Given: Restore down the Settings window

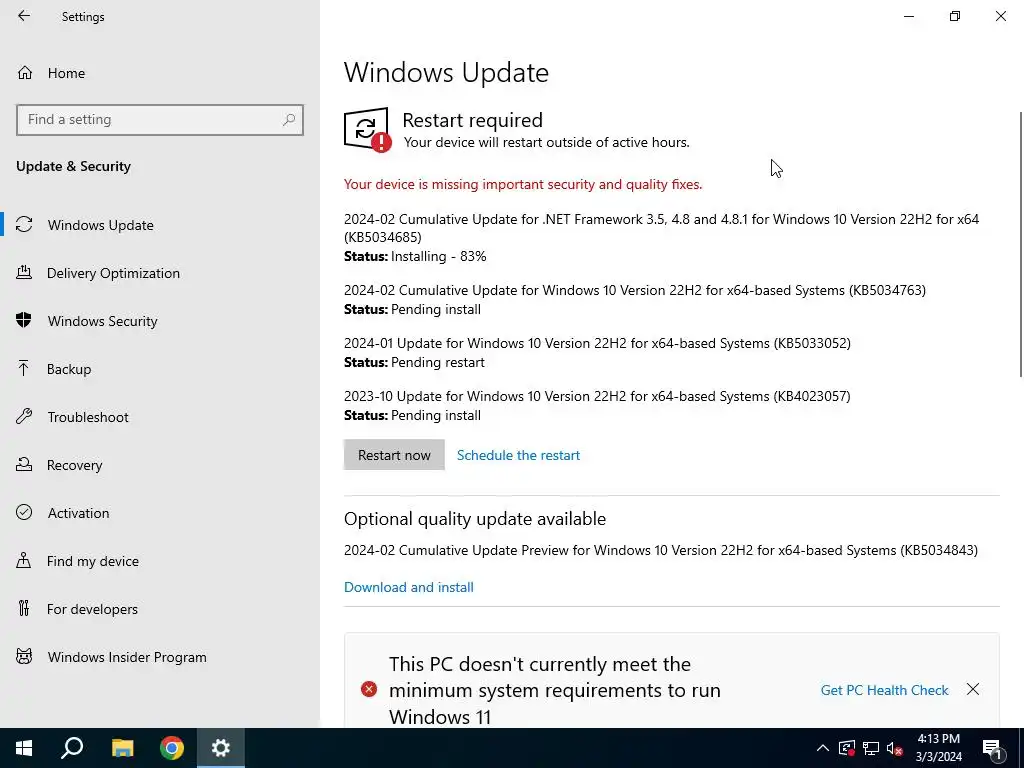Looking at the screenshot, I should pyautogui.click(x=955, y=16).
